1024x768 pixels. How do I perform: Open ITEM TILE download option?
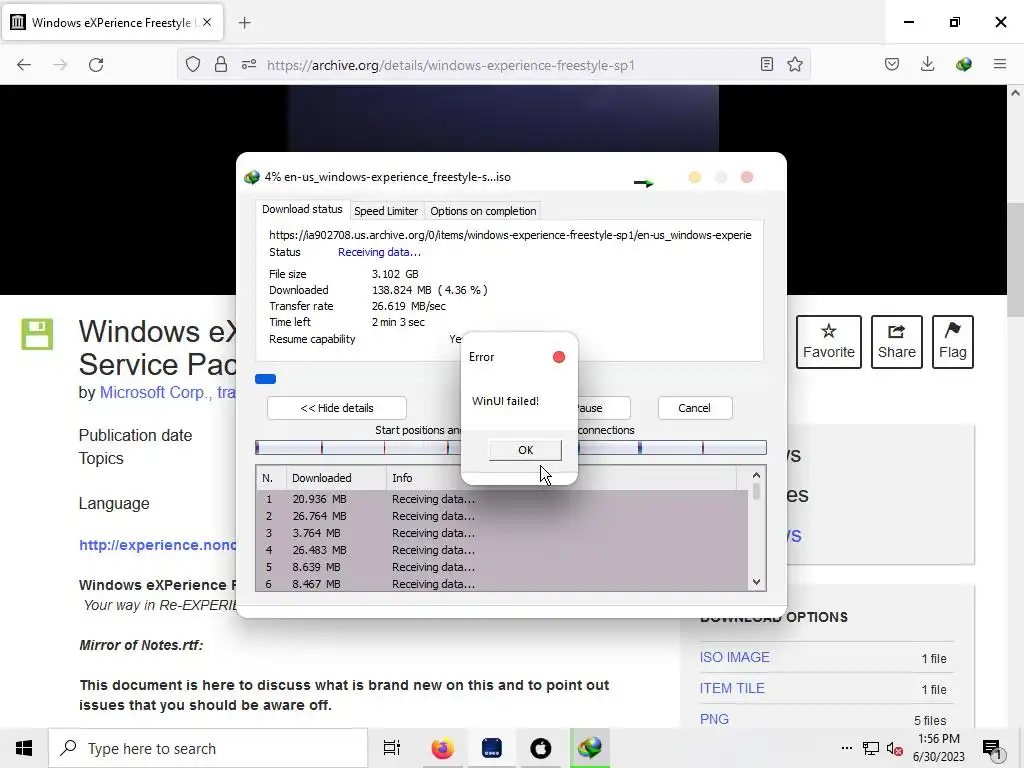tap(732, 688)
